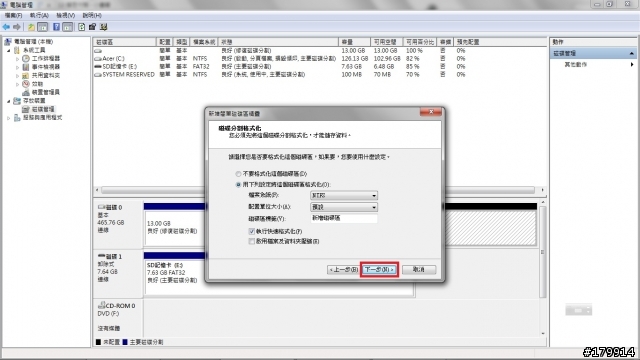Image resolution: width=640 pixels, height=360 pixels.
Task: Click the volume label text field
Action: tap(344, 218)
